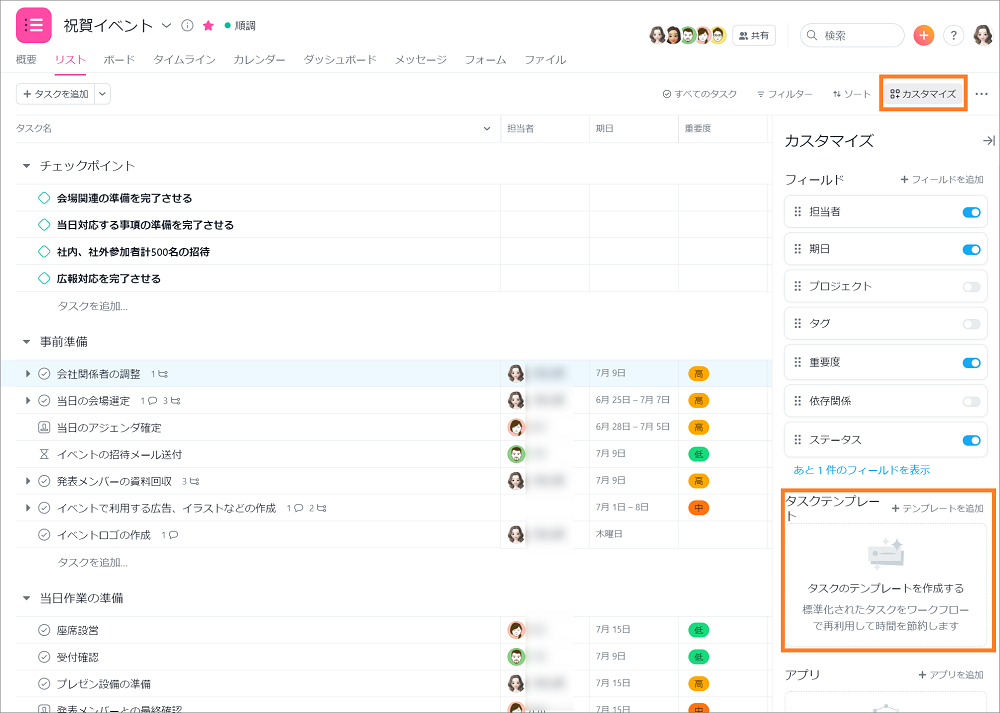Open the help question mark icon

953,35
